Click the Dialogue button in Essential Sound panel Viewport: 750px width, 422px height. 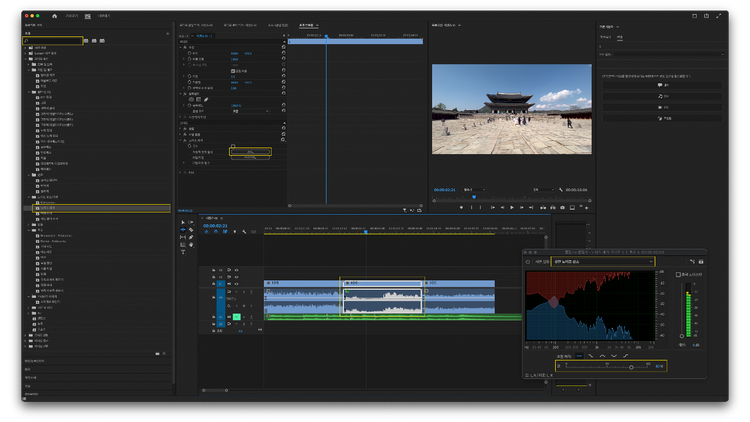click(x=662, y=85)
